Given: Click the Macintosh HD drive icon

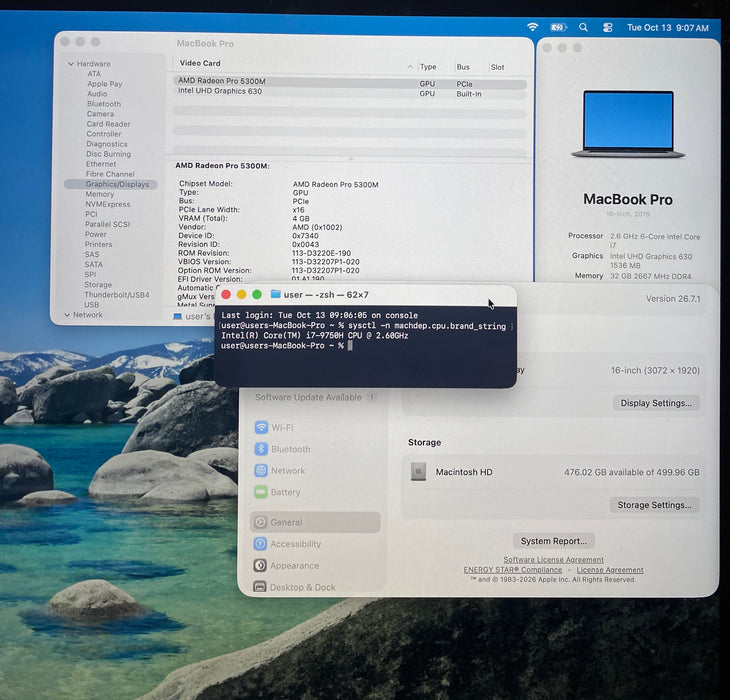Looking at the screenshot, I should click(418, 471).
